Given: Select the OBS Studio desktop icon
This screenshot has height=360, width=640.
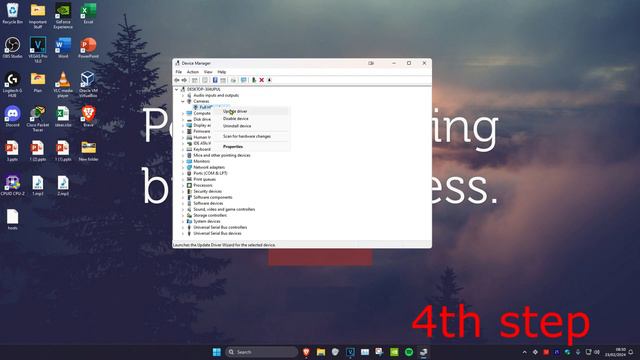Looking at the screenshot, I should (13, 47).
